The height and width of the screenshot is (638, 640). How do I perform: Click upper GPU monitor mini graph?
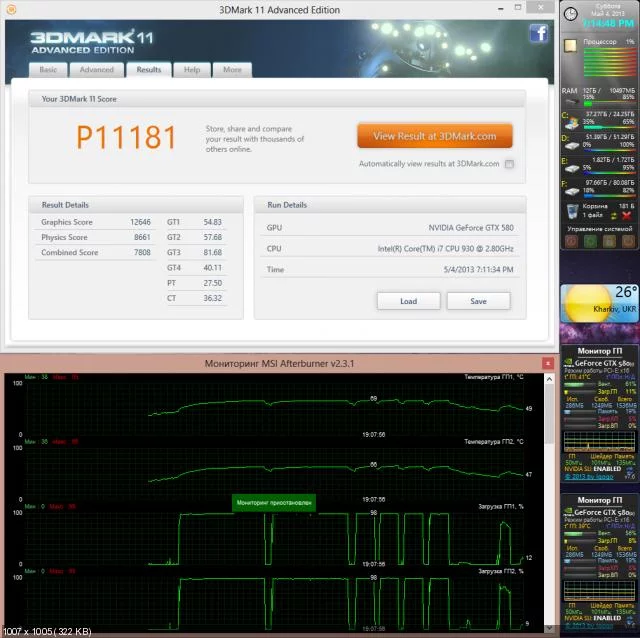[599, 442]
